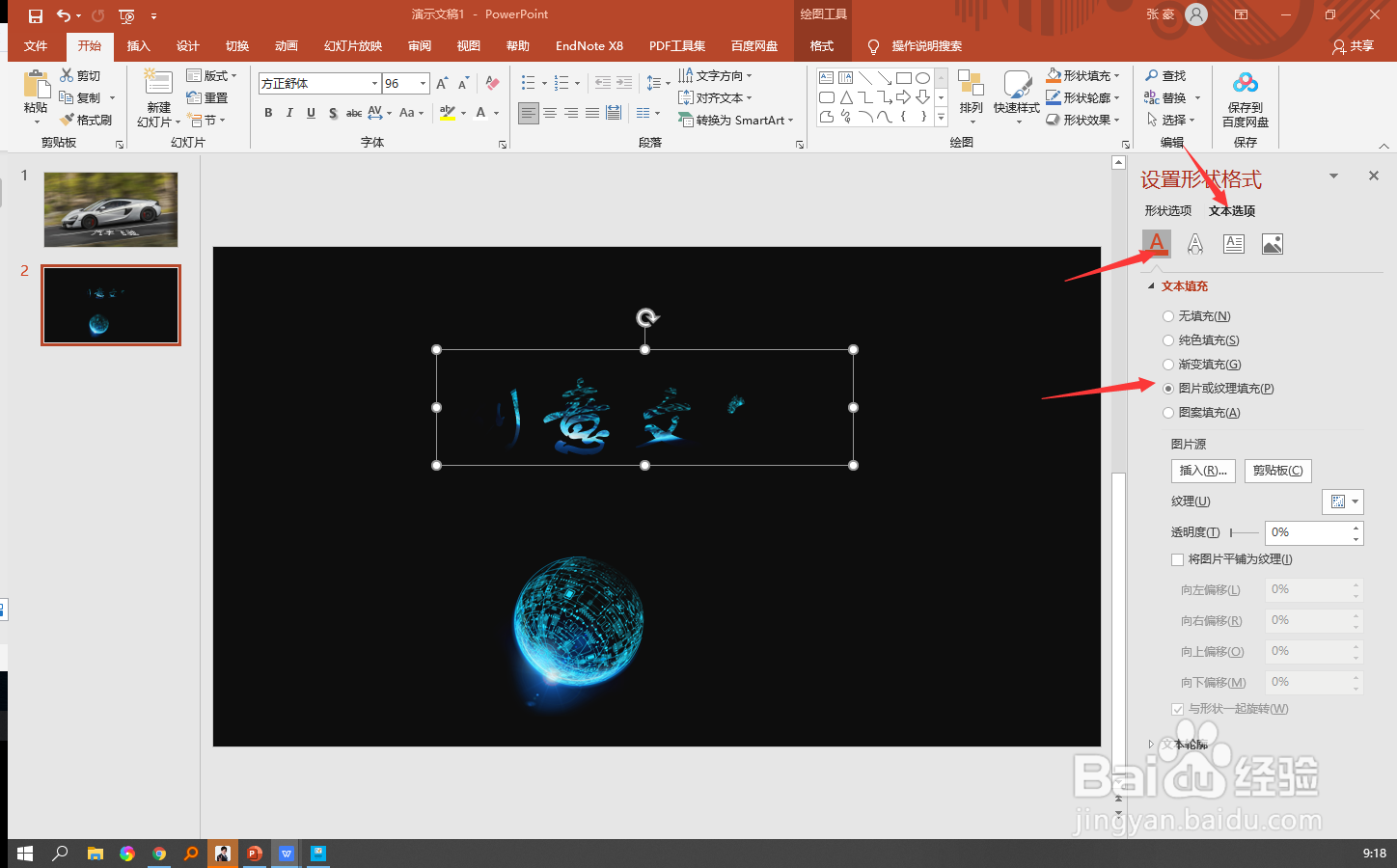Apply italic formatting with the I icon

pyautogui.click(x=289, y=113)
